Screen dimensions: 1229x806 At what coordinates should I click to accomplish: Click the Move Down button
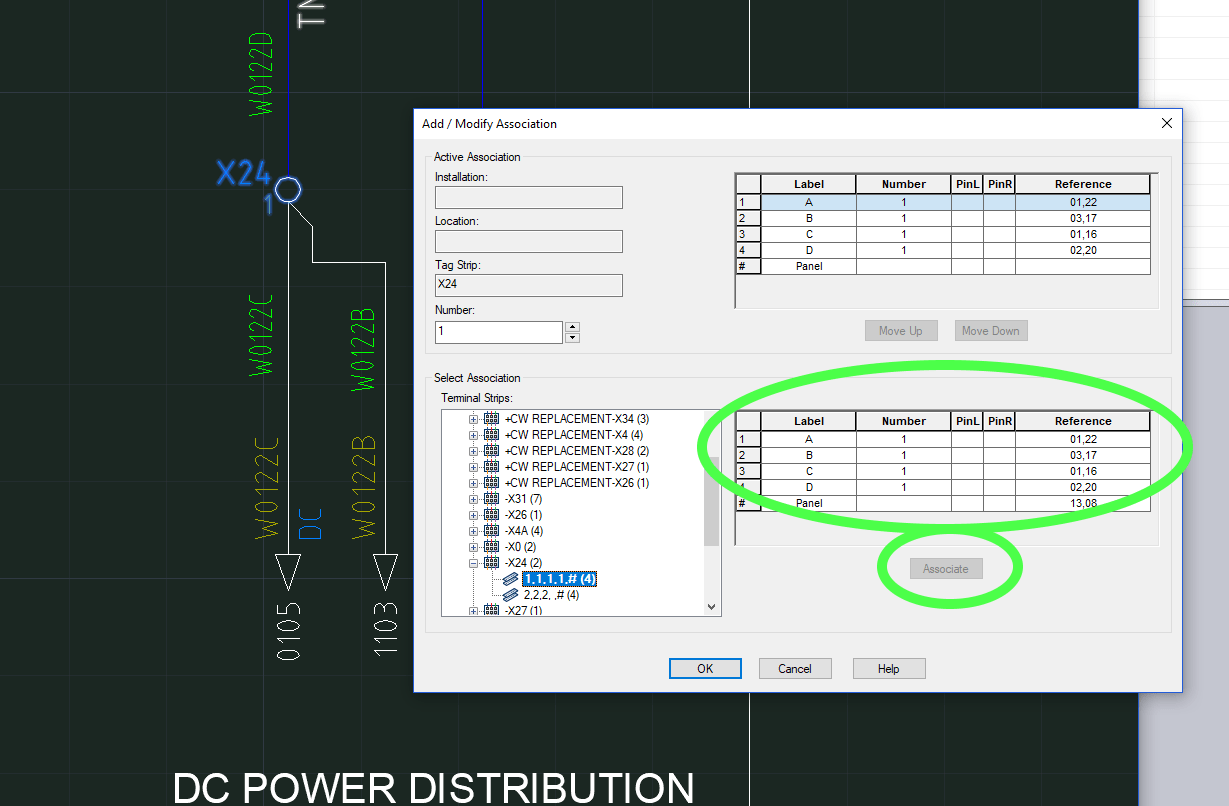point(991,331)
